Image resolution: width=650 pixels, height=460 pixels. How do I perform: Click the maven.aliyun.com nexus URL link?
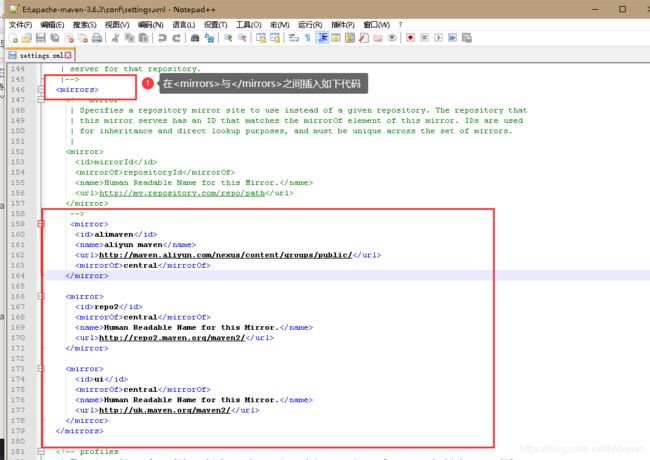[x=226, y=255]
